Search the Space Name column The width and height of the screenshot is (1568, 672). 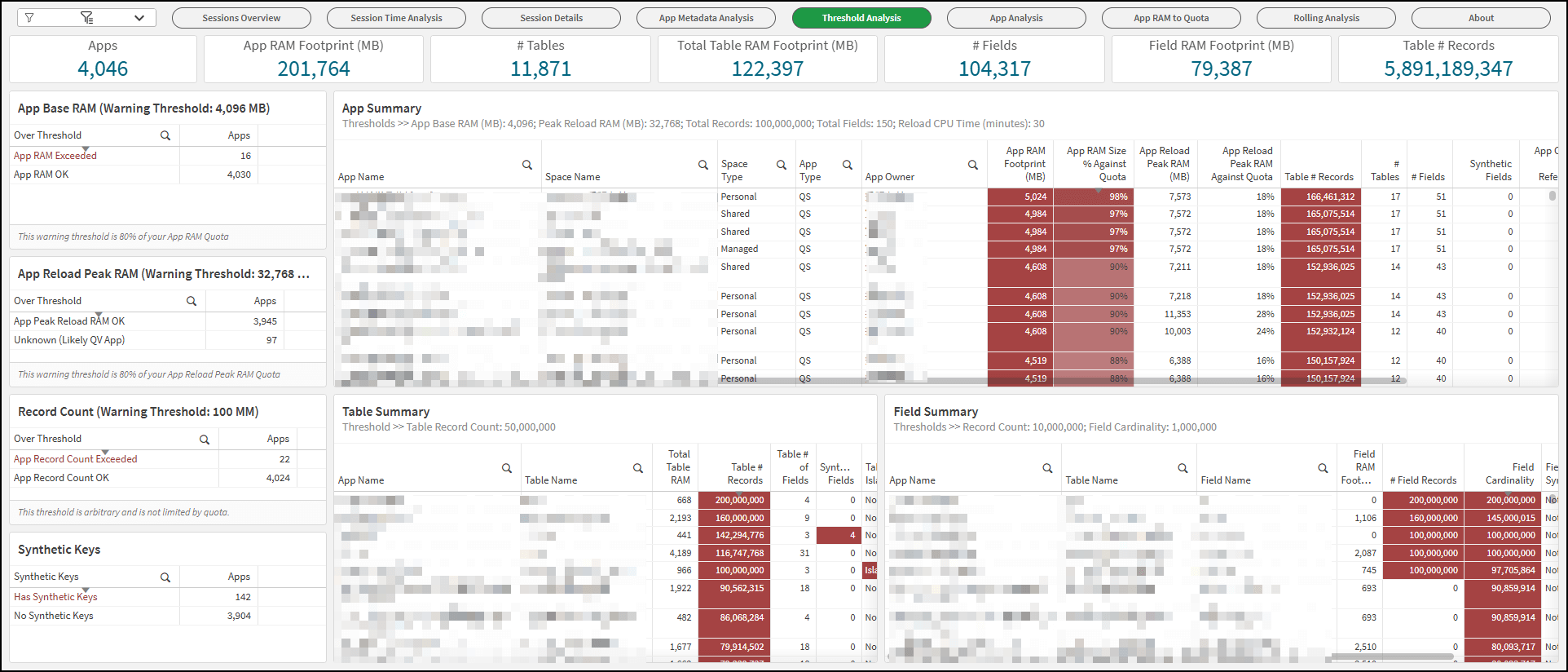[x=703, y=165]
